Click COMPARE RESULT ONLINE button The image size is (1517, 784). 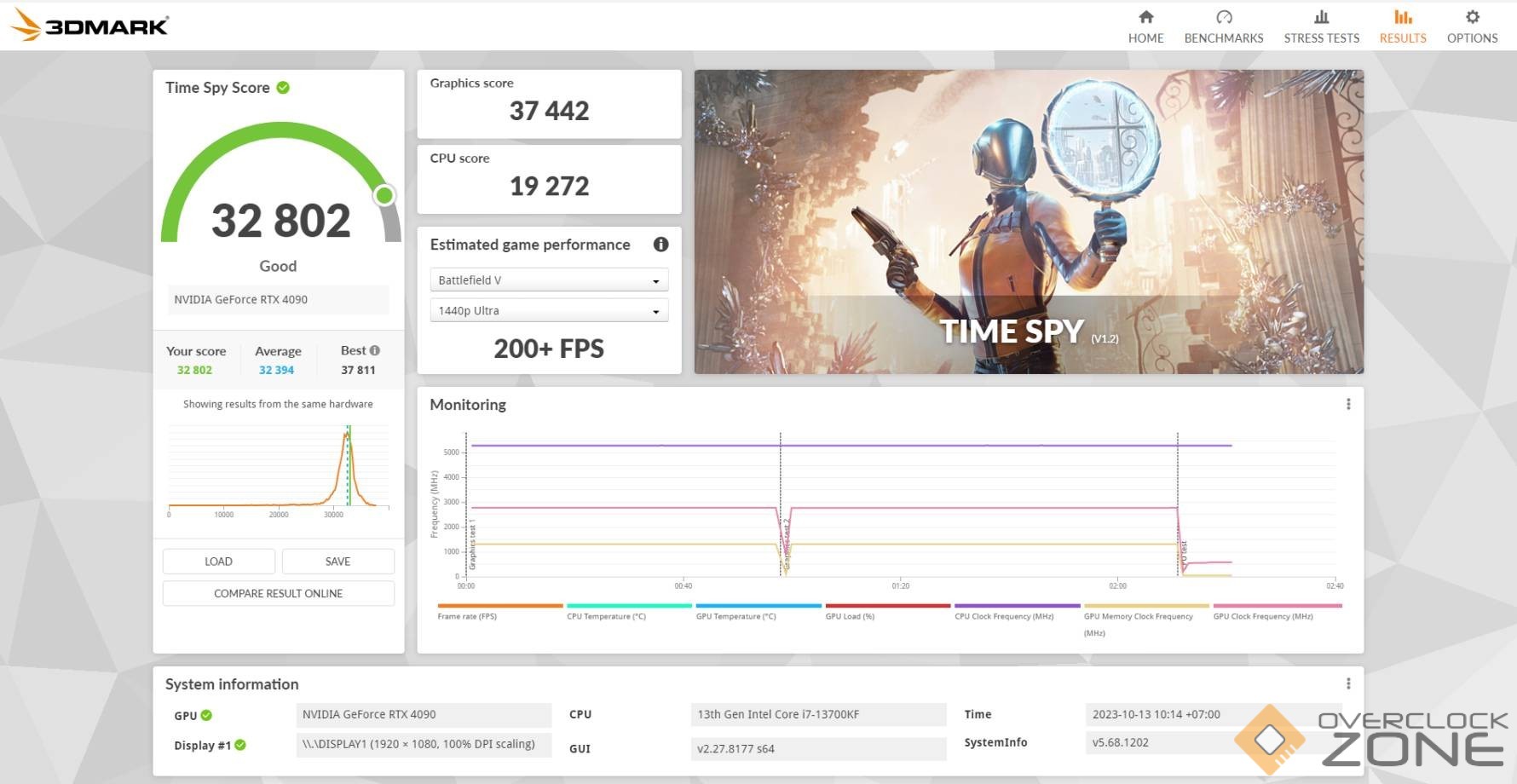pos(278,593)
